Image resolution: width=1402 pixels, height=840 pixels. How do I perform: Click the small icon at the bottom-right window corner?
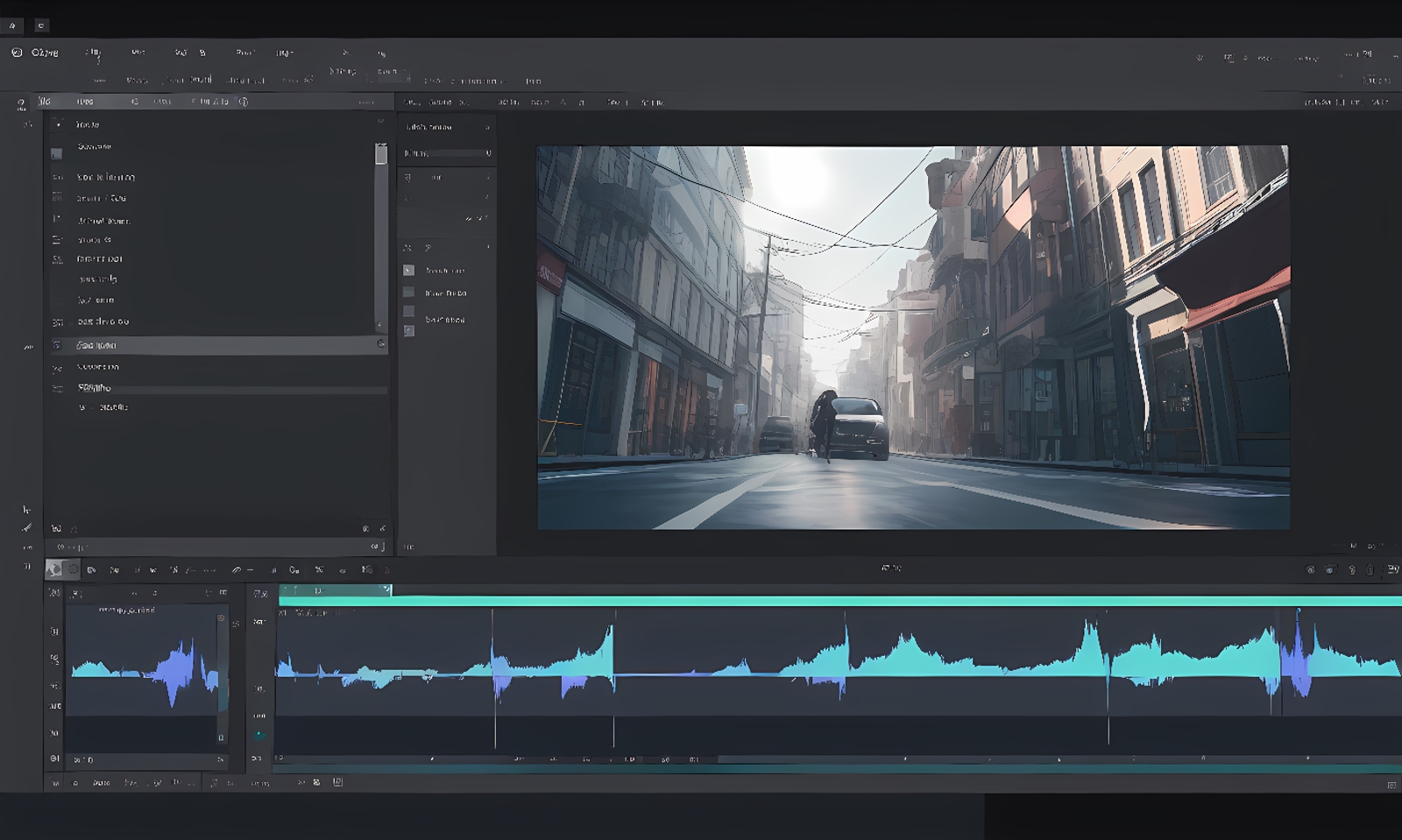click(x=1391, y=786)
